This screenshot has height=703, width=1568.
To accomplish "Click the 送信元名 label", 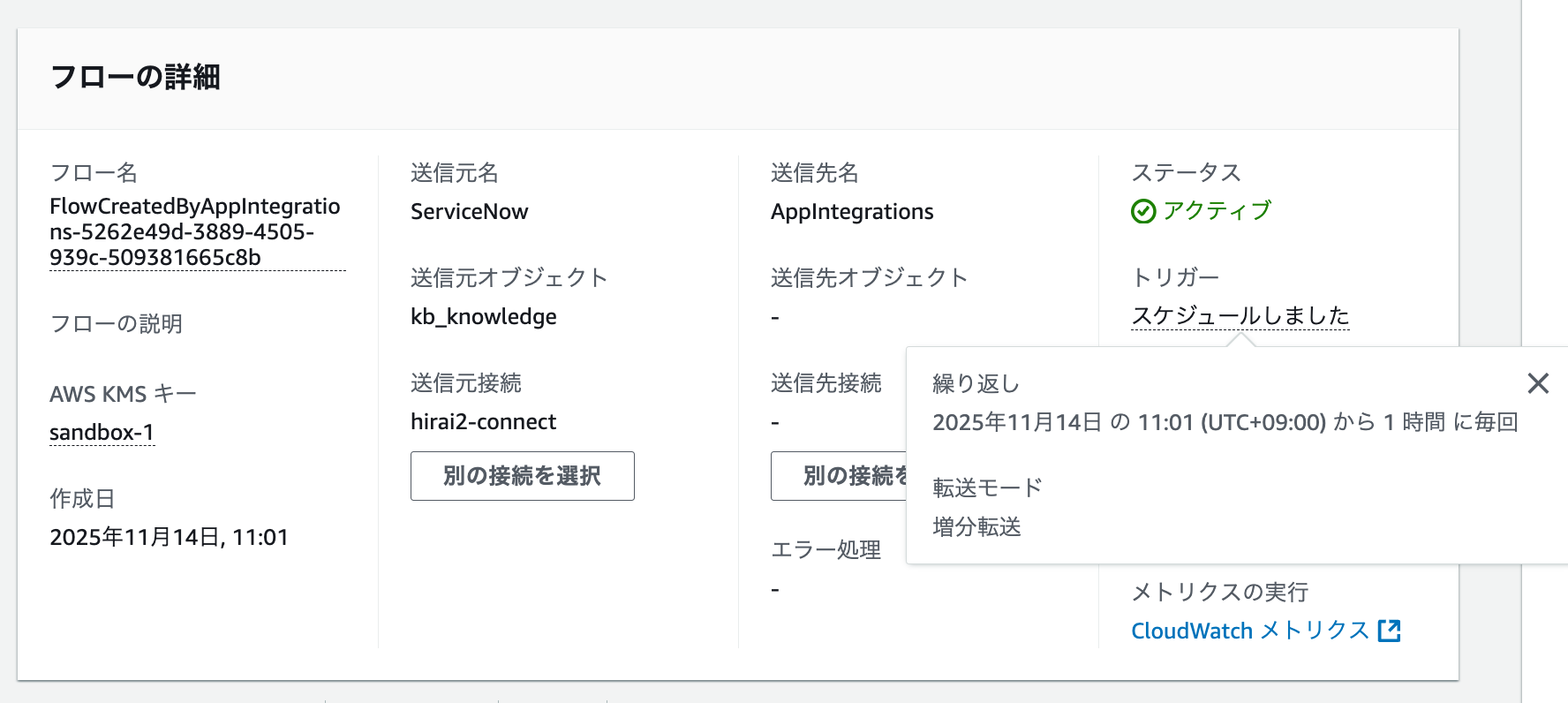I will click(455, 173).
